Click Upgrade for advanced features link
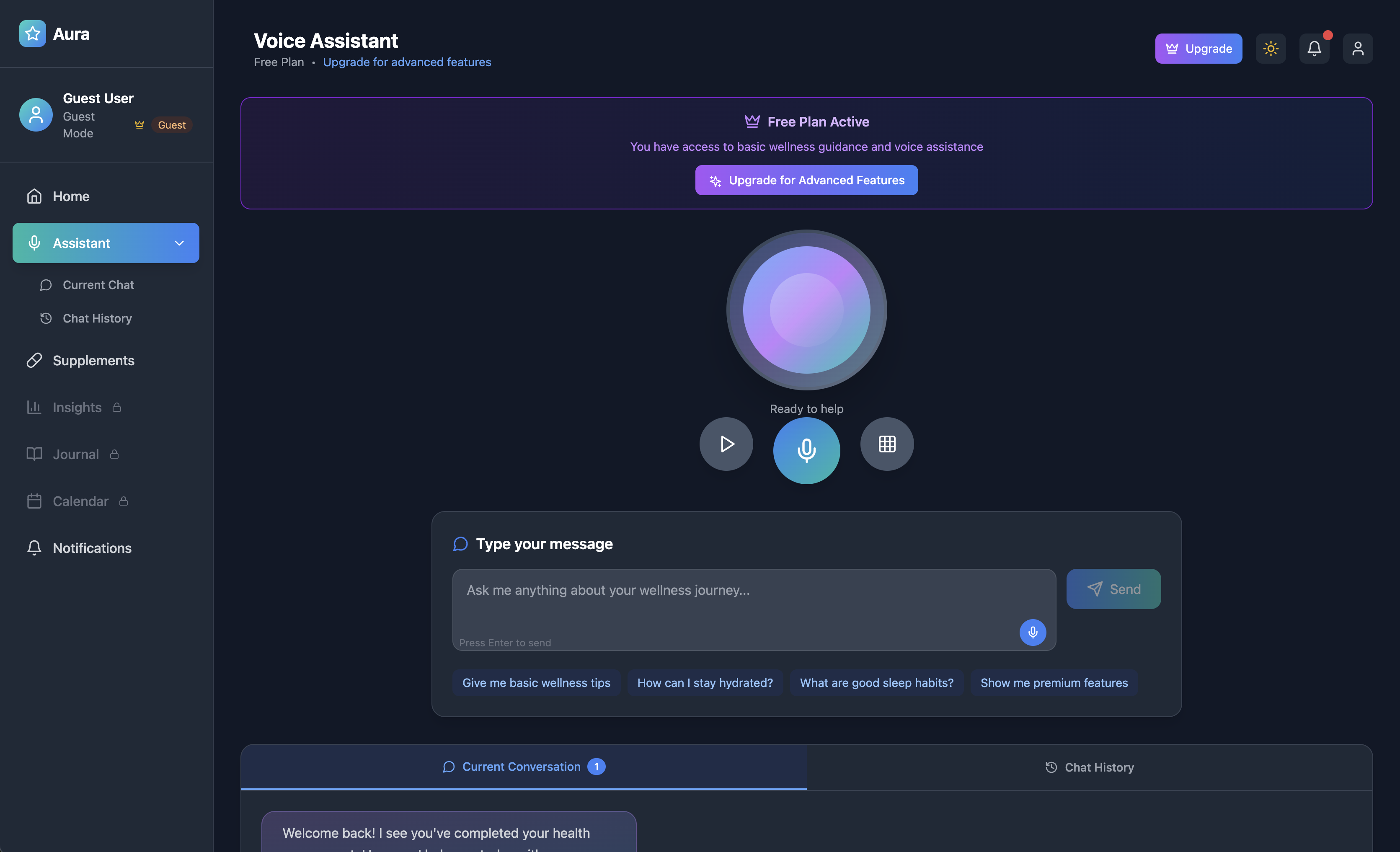The width and height of the screenshot is (1400, 852). tap(407, 62)
